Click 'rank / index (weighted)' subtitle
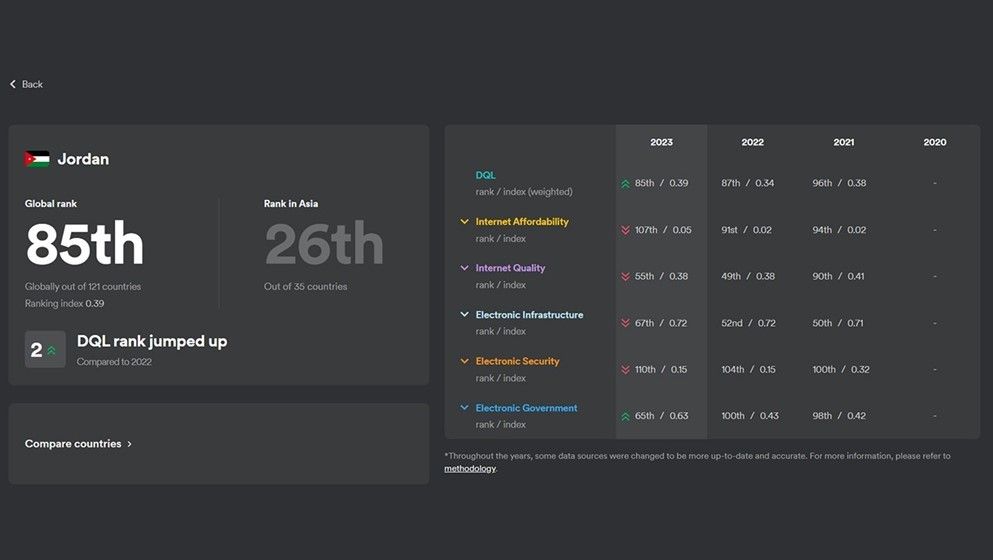 pyautogui.click(x=524, y=192)
